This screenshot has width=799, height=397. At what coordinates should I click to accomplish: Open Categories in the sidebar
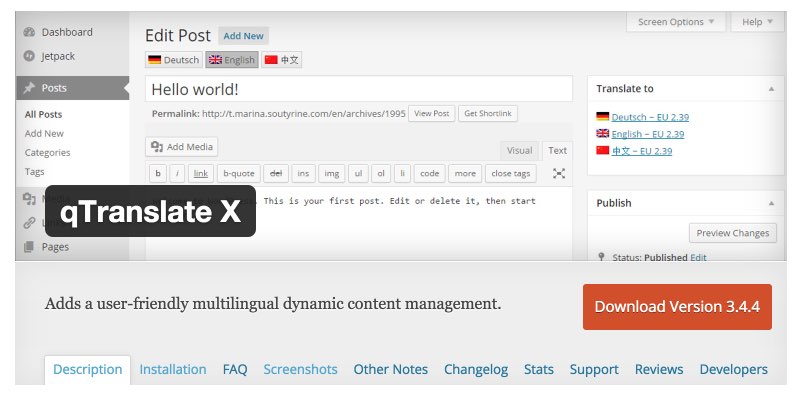tap(47, 152)
